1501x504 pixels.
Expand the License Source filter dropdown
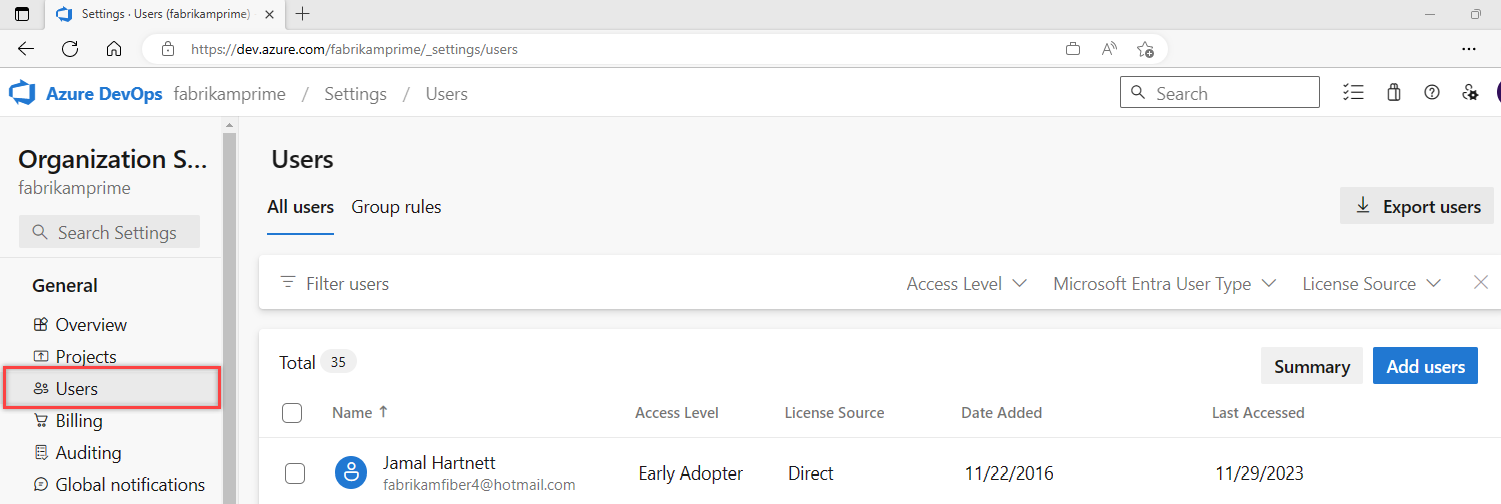click(x=1371, y=284)
